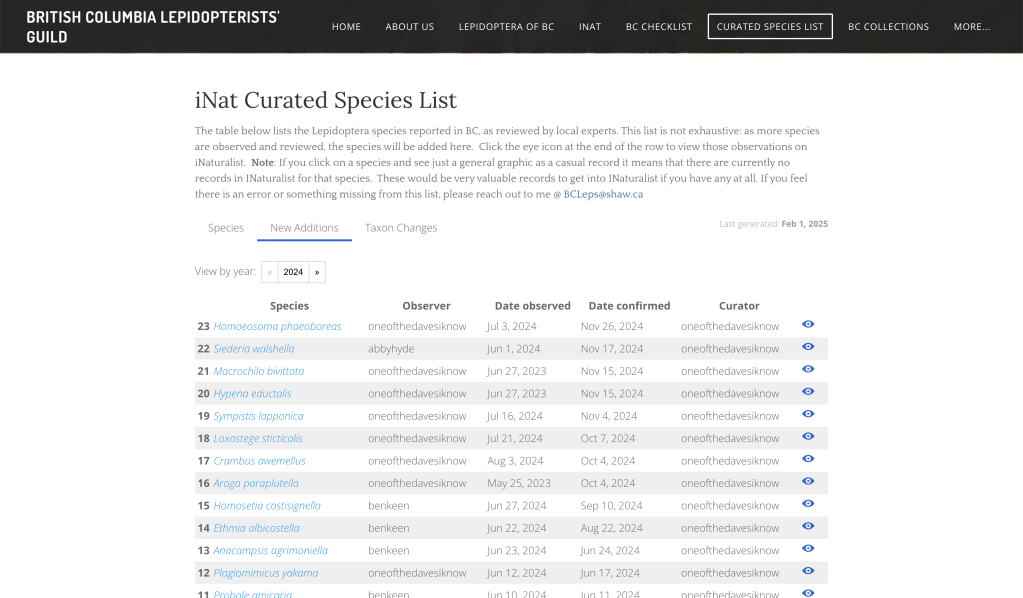Open eye icon for Hypena eductalis
The width and height of the screenshot is (1023, 598).
pos(808,392)
